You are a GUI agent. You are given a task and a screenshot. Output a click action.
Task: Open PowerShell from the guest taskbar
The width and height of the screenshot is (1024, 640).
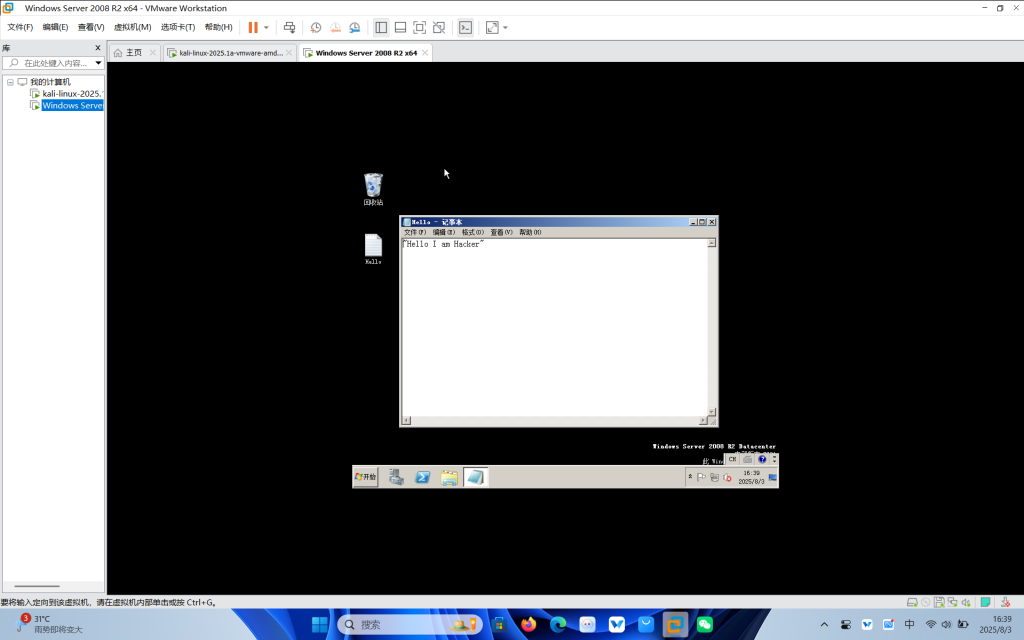(423, 477)
